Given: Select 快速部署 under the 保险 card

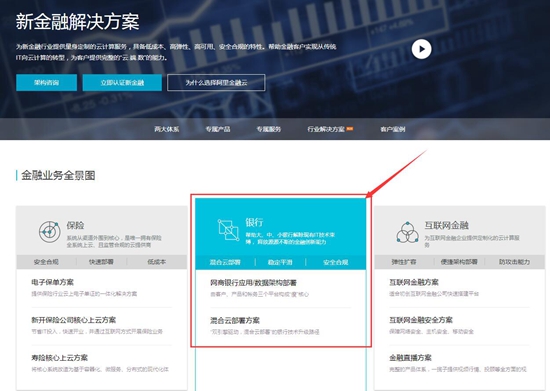Looking at the screenshot, I should pos(101,262).
